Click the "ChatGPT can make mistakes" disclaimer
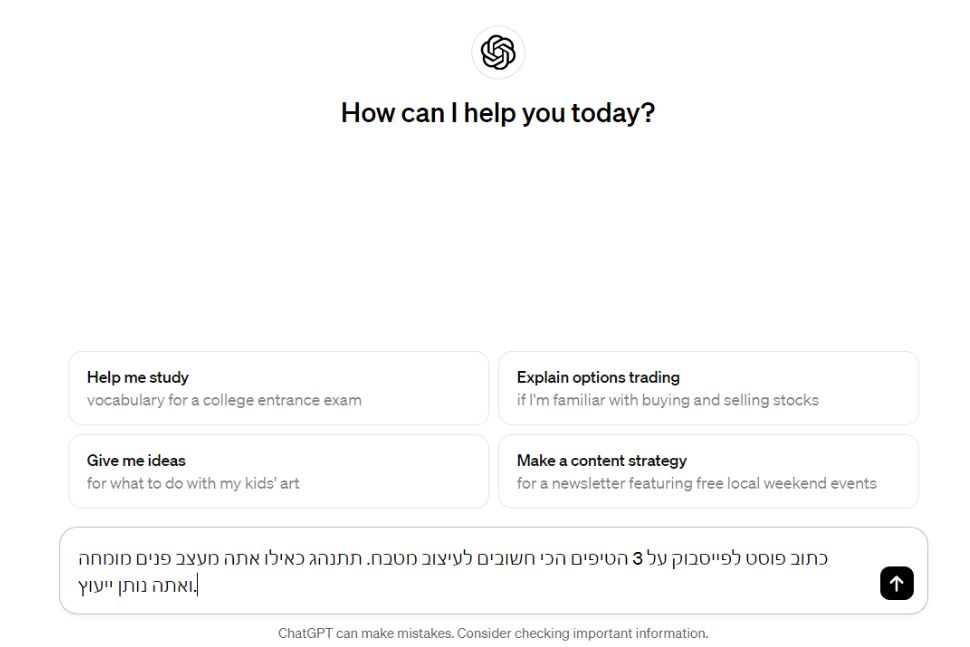This screenshot has height=647, width=970. pyautogui.click(x=364, y=633)
